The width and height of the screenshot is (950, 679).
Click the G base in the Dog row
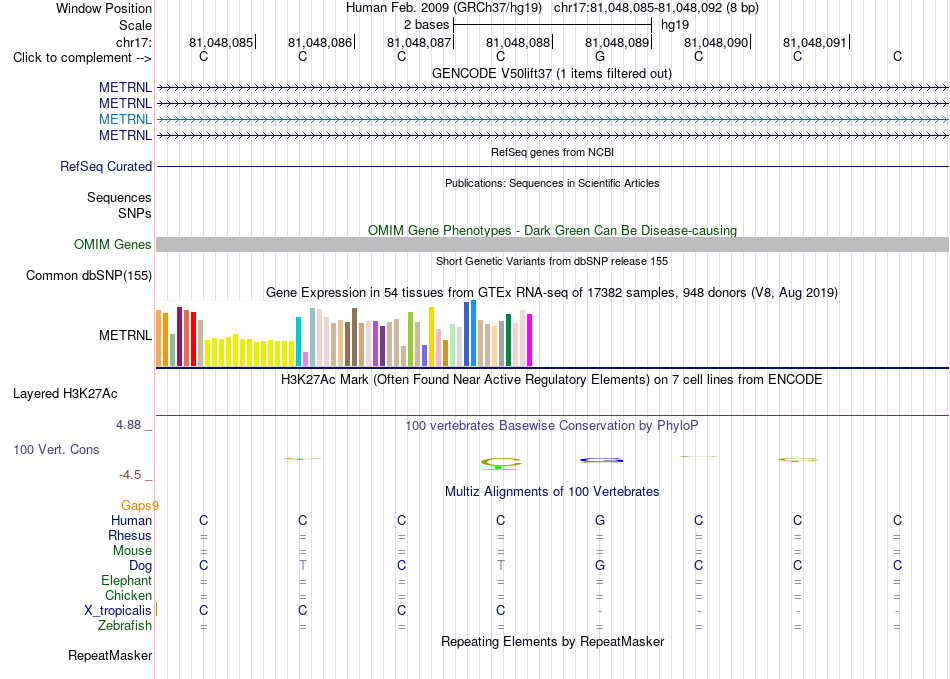pyautogui.click(x=600, y=565)
